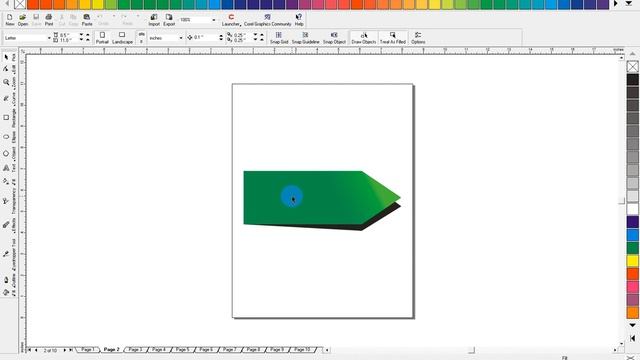Switch to Page 5 tab

click(x=182, y=350)
